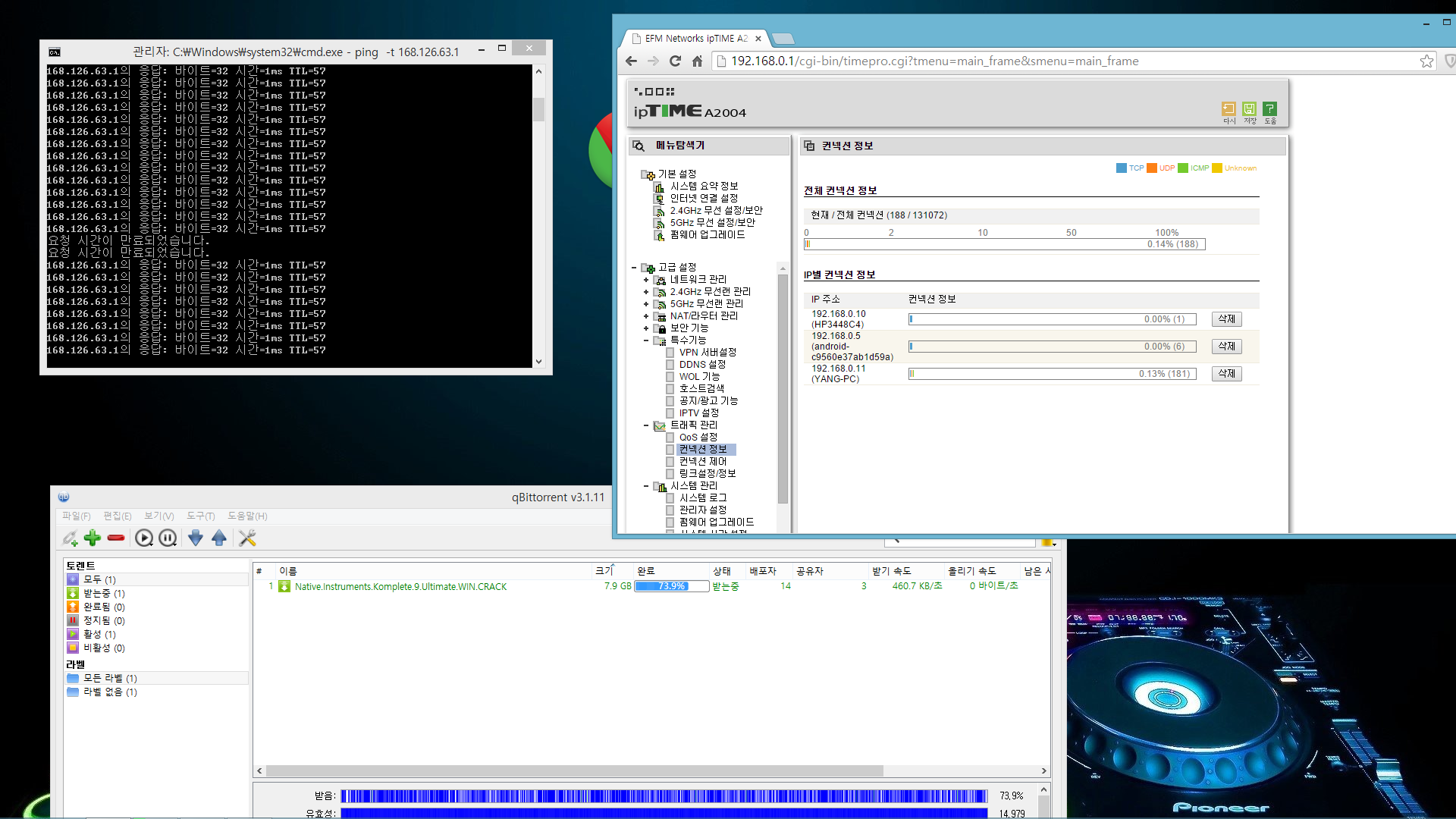Click the 메뉴탐색기 search magnifier icon
The height and width of the screenshot is (819, 1456).
[x=639, y=146]
